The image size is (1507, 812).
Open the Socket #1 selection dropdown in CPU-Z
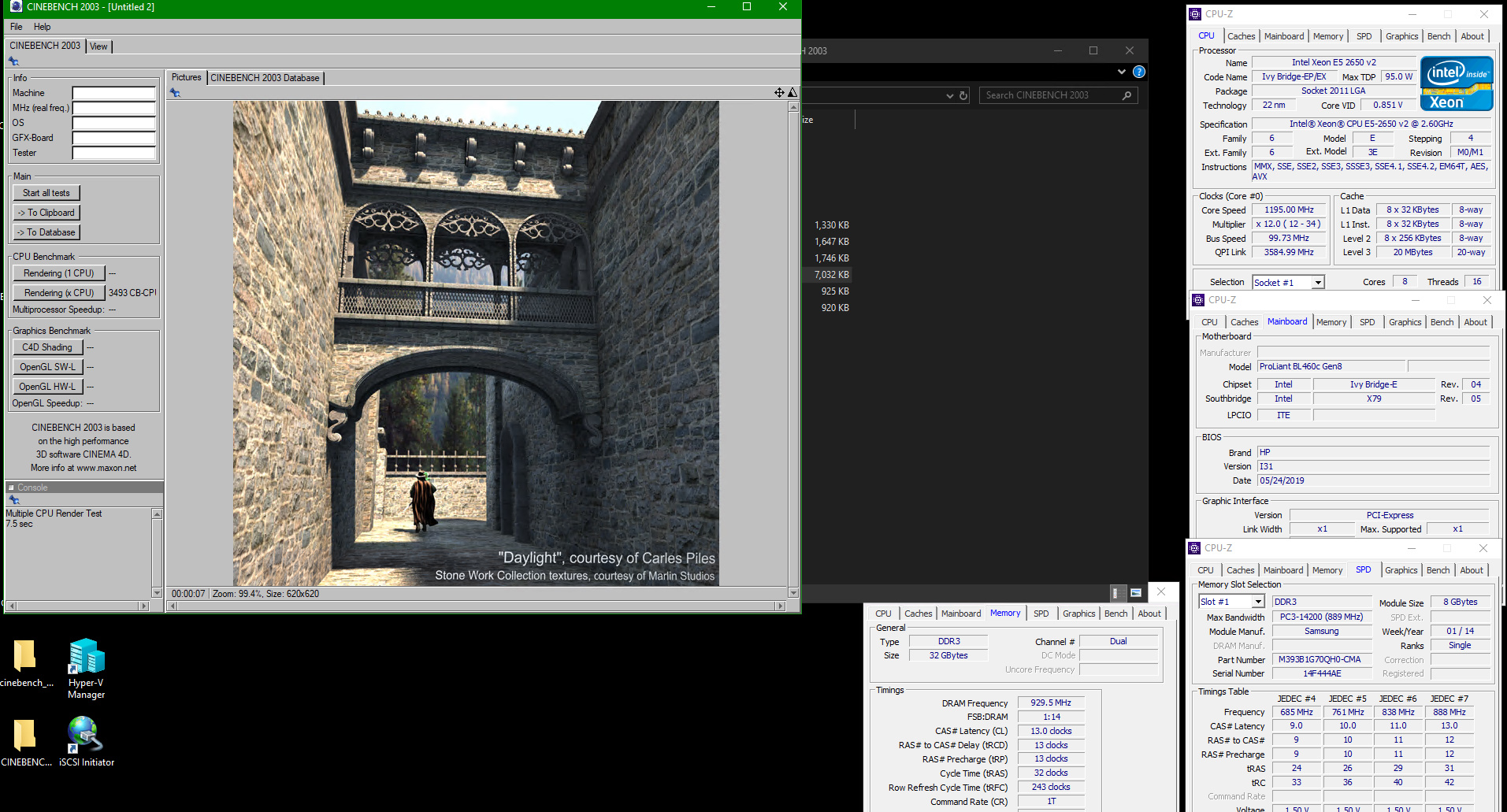click(x=1318, y=283)
